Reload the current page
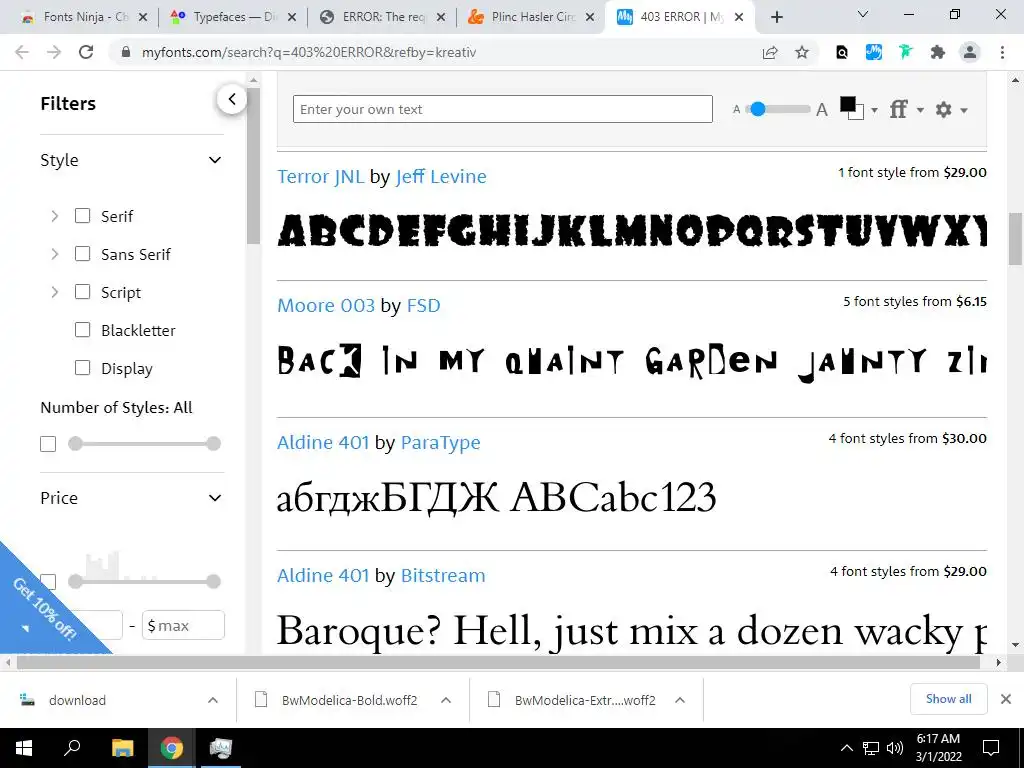1024x768 pixels. pyautogui.click(x=86, y=52)
